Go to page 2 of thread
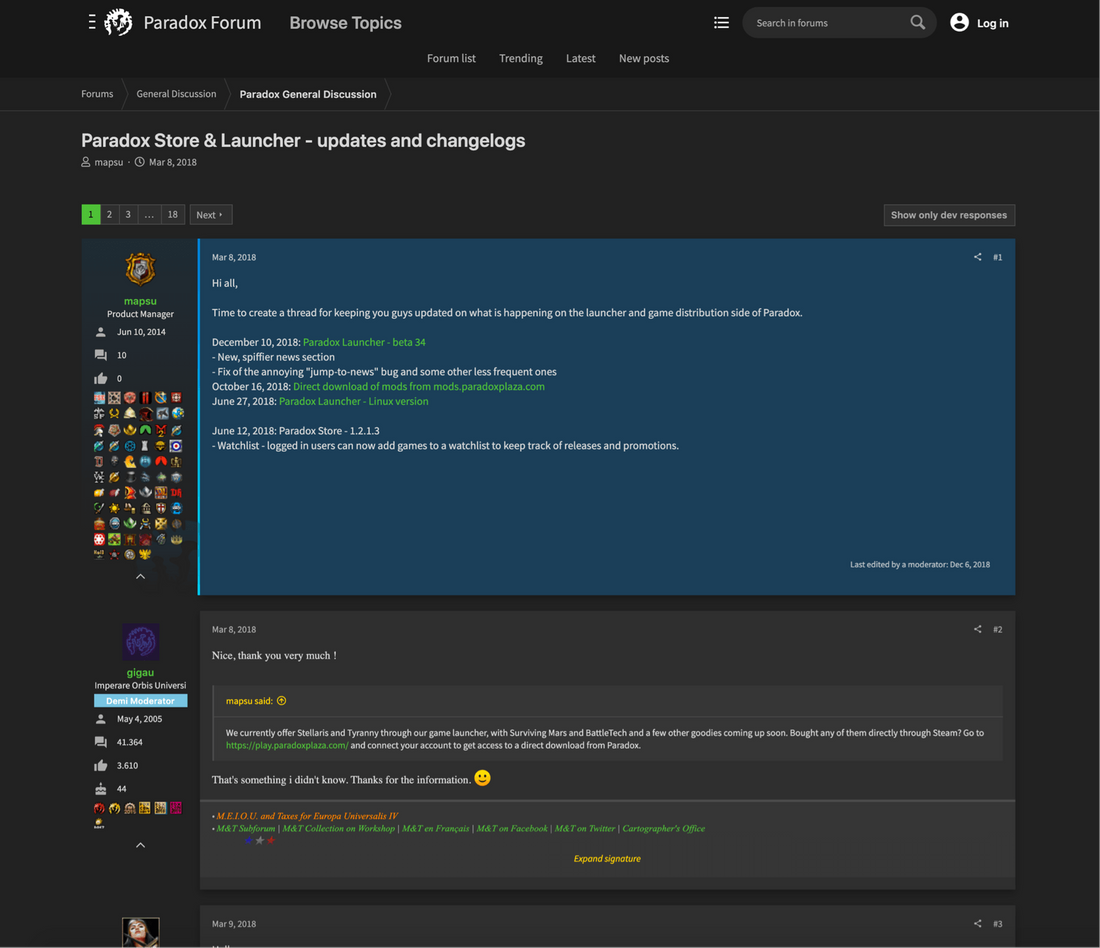The image size is (1100, 948). [110, 214]
